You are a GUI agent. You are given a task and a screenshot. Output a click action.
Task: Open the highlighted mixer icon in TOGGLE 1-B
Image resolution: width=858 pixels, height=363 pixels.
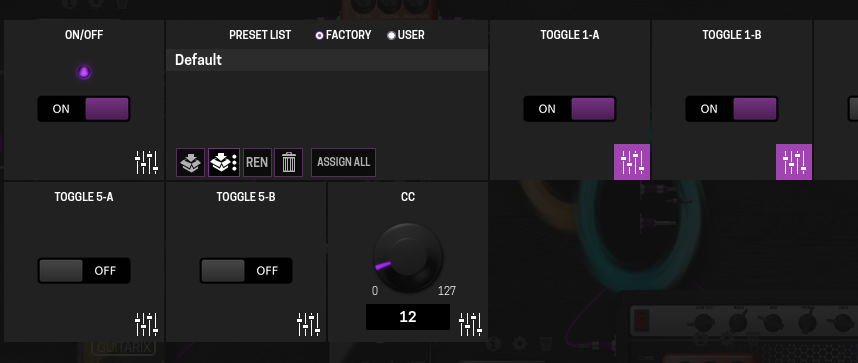pos(794,162)
